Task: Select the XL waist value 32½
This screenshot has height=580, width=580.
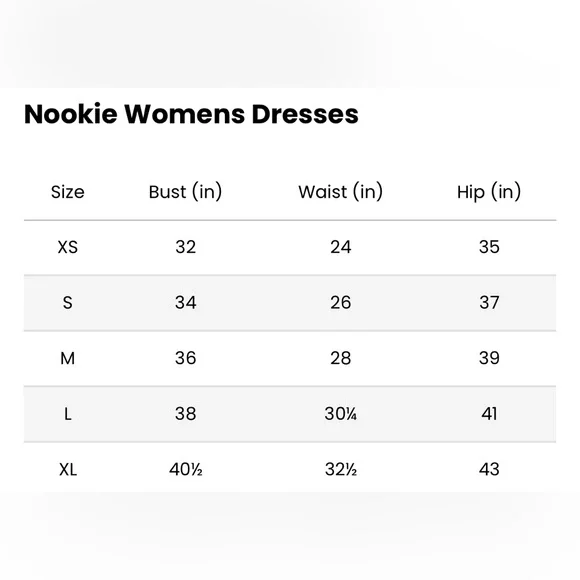Action: (341, 470)
